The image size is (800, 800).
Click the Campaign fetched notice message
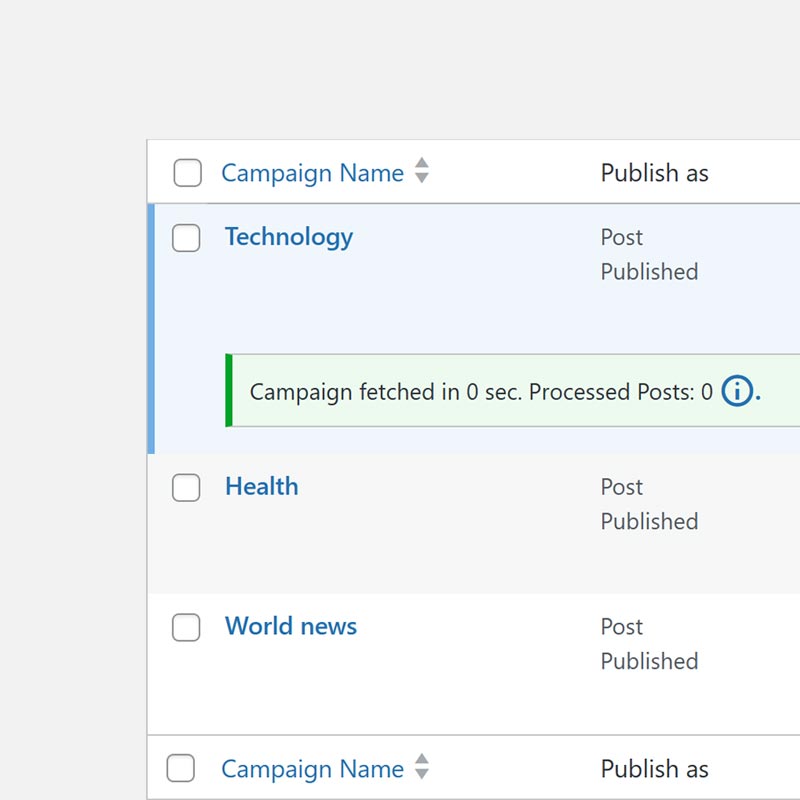[480, 392]
